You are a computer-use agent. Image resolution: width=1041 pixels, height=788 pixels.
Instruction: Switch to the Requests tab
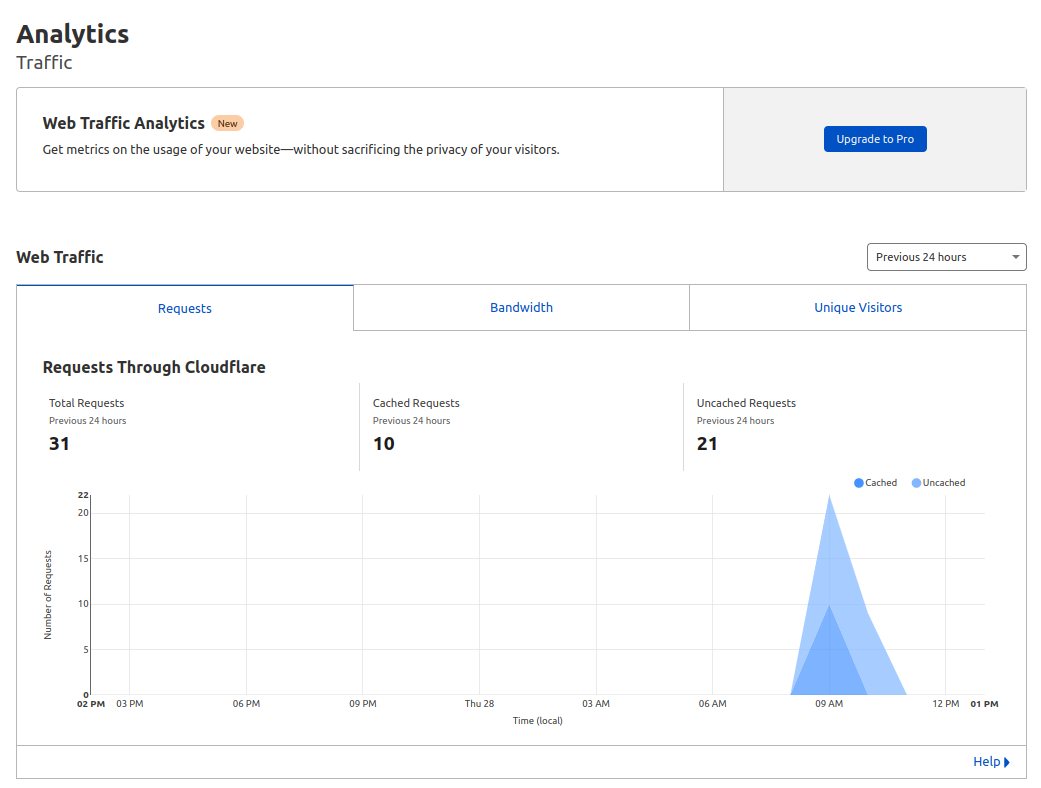tap(185, 308)
